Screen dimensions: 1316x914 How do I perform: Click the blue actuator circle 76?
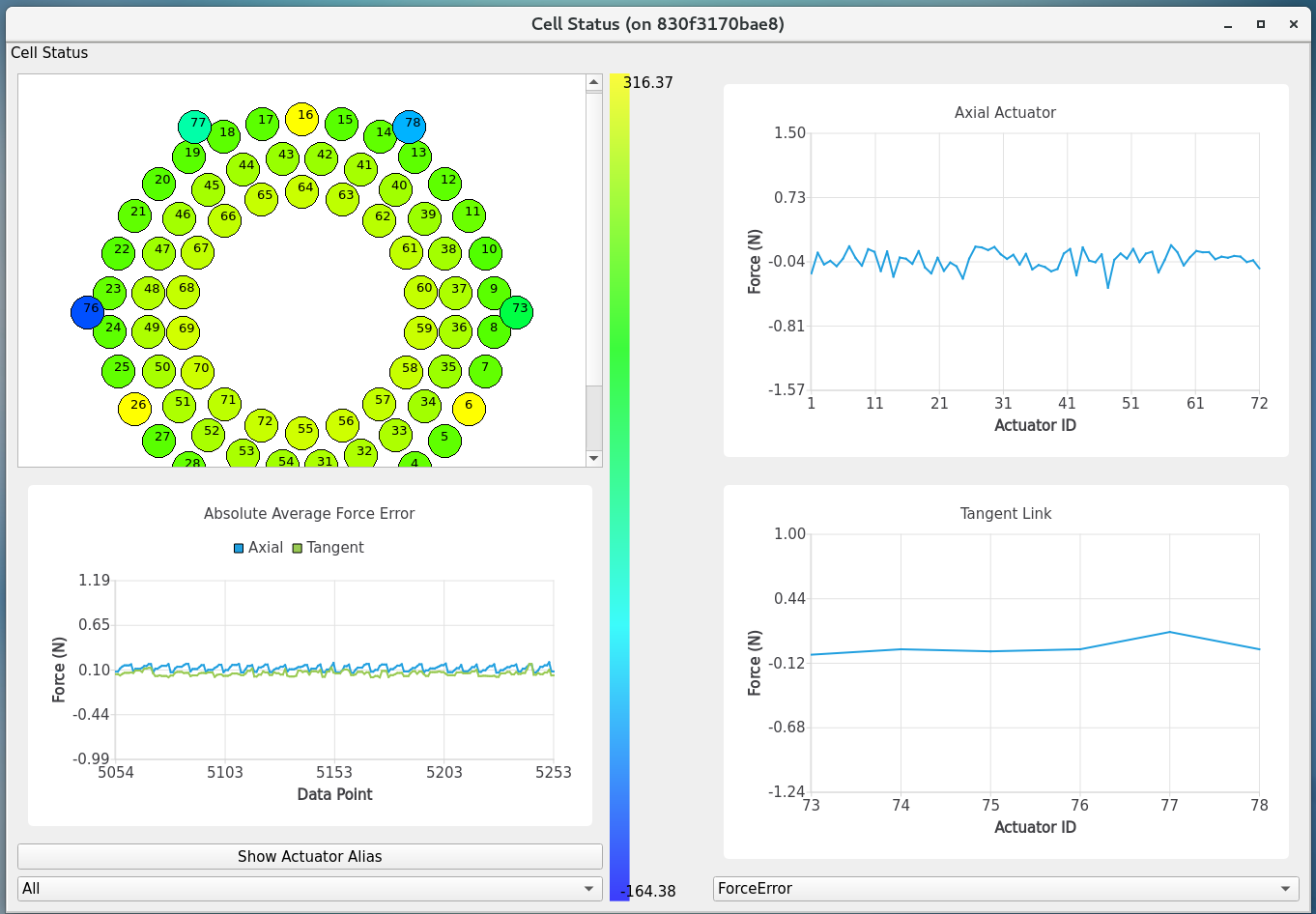88,312
